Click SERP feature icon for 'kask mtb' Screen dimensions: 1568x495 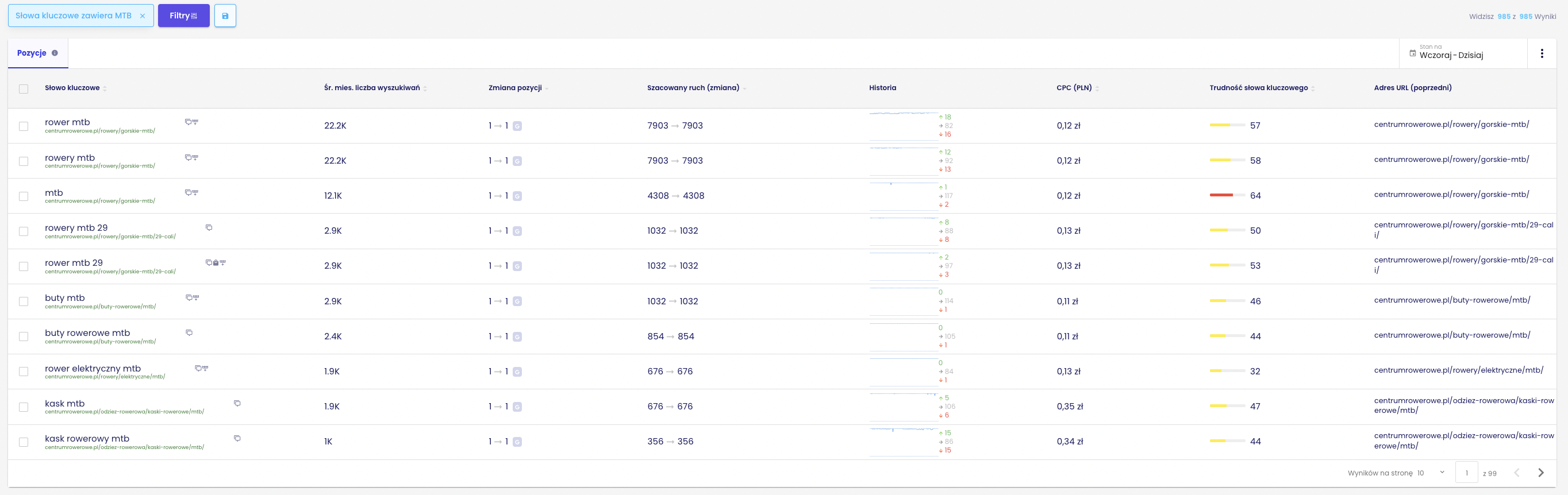[237, 403]
